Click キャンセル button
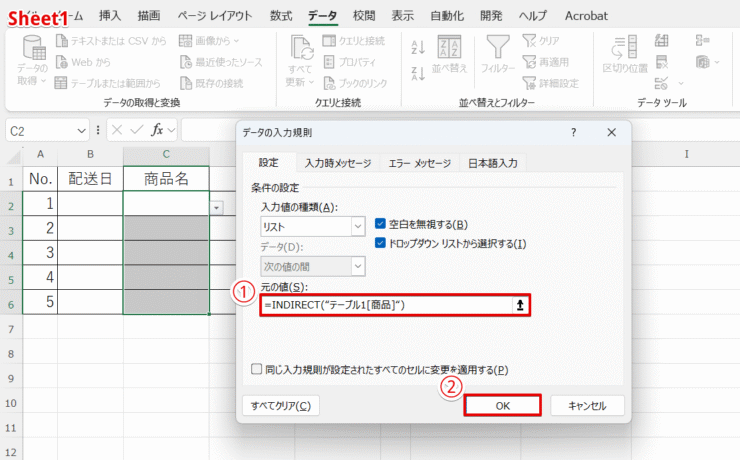Screen dimensions: 740x460 coord(587,406)
